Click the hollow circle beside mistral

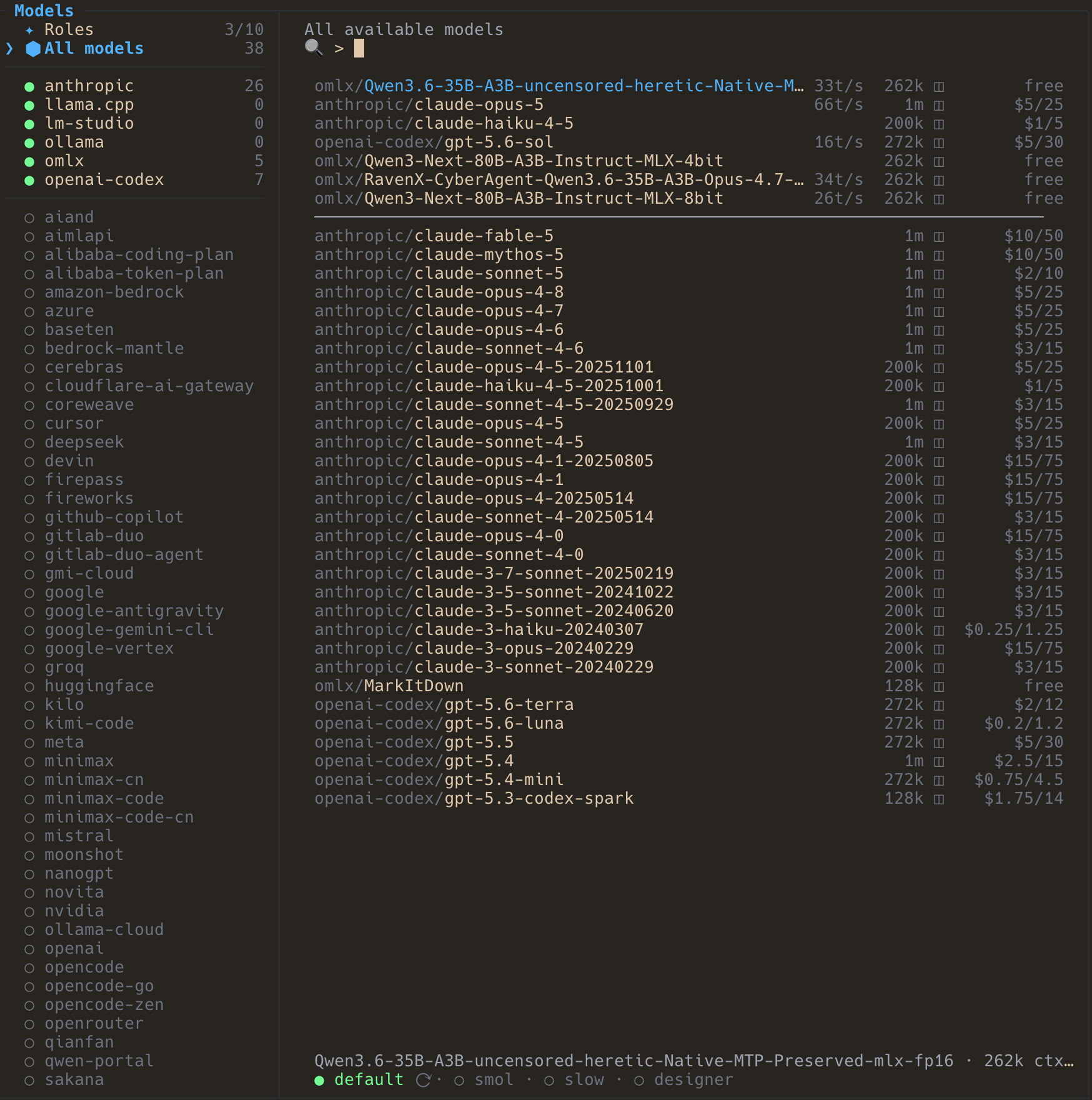coord(29,836)
